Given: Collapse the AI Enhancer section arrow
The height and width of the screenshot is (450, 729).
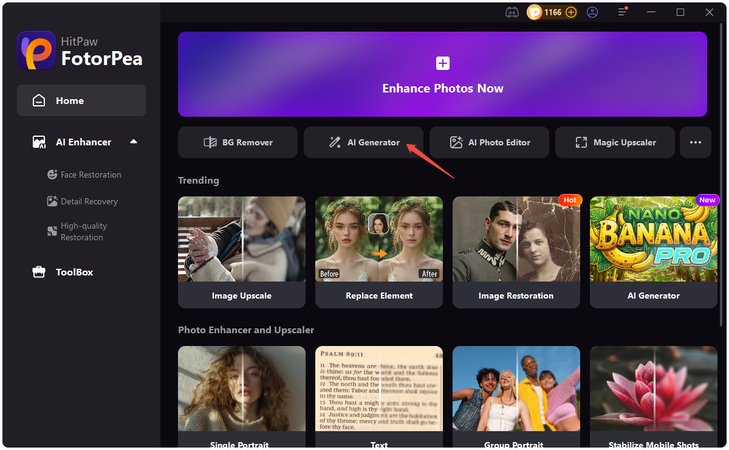Looking at the screenshot, I should (134, 141).
